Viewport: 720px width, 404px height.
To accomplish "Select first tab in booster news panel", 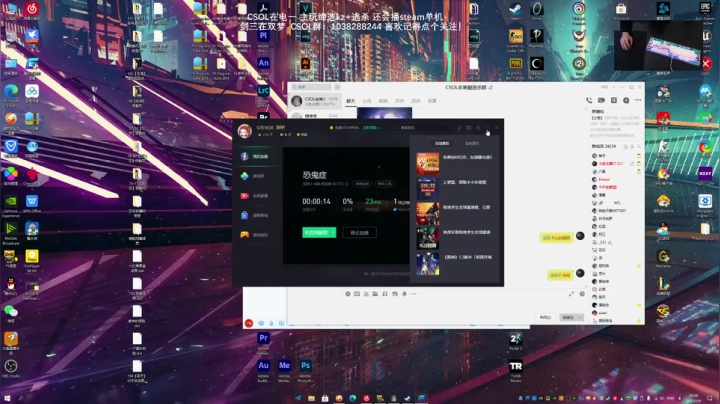I will click(x=442, y=143).
